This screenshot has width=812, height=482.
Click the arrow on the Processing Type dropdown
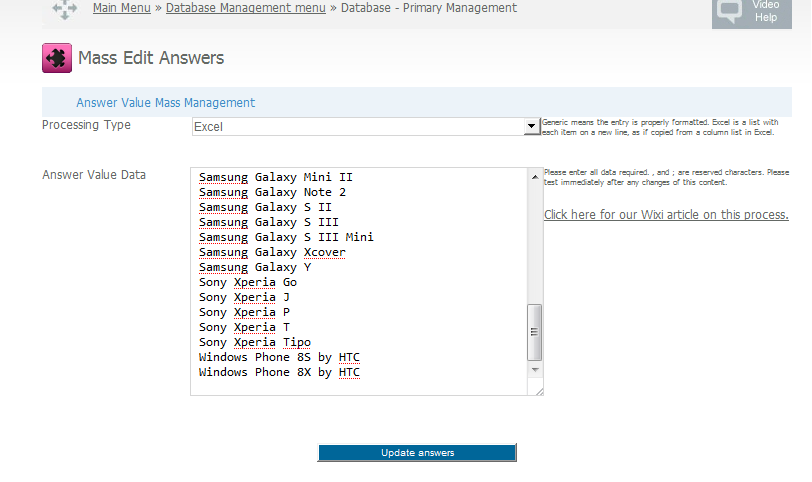point(531,127)
